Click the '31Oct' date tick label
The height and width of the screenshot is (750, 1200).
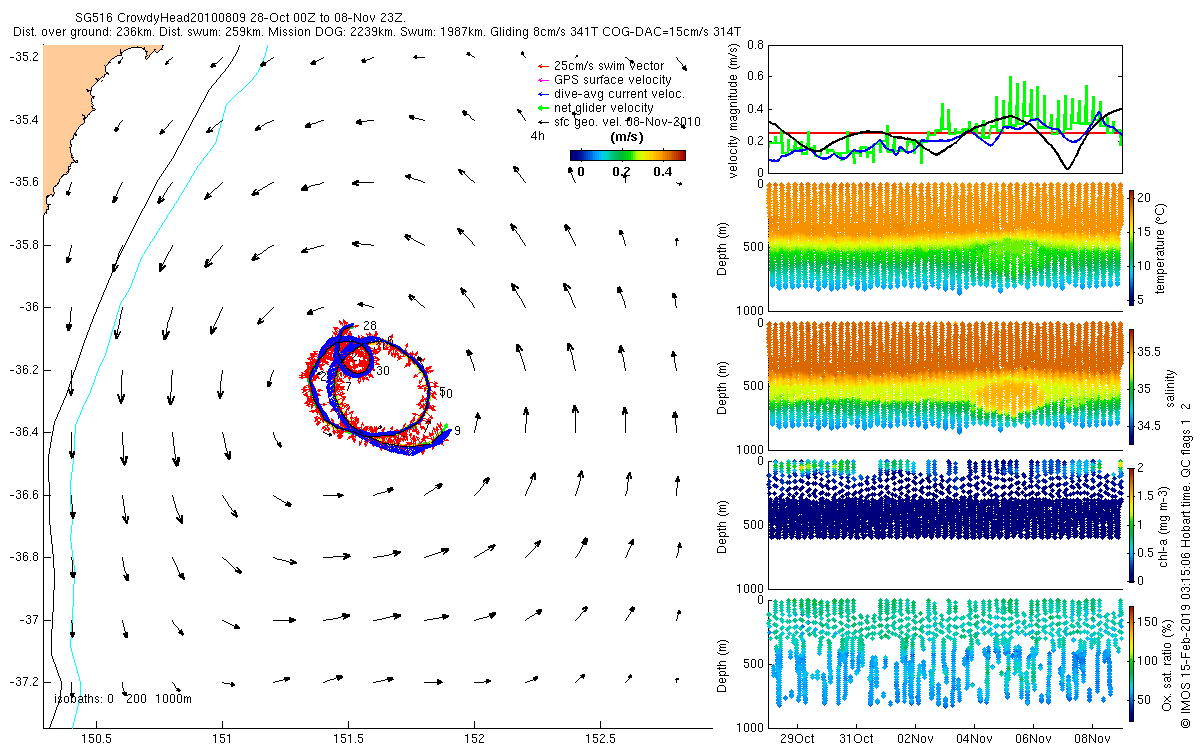pyautogui.click(x=856, y=739)
